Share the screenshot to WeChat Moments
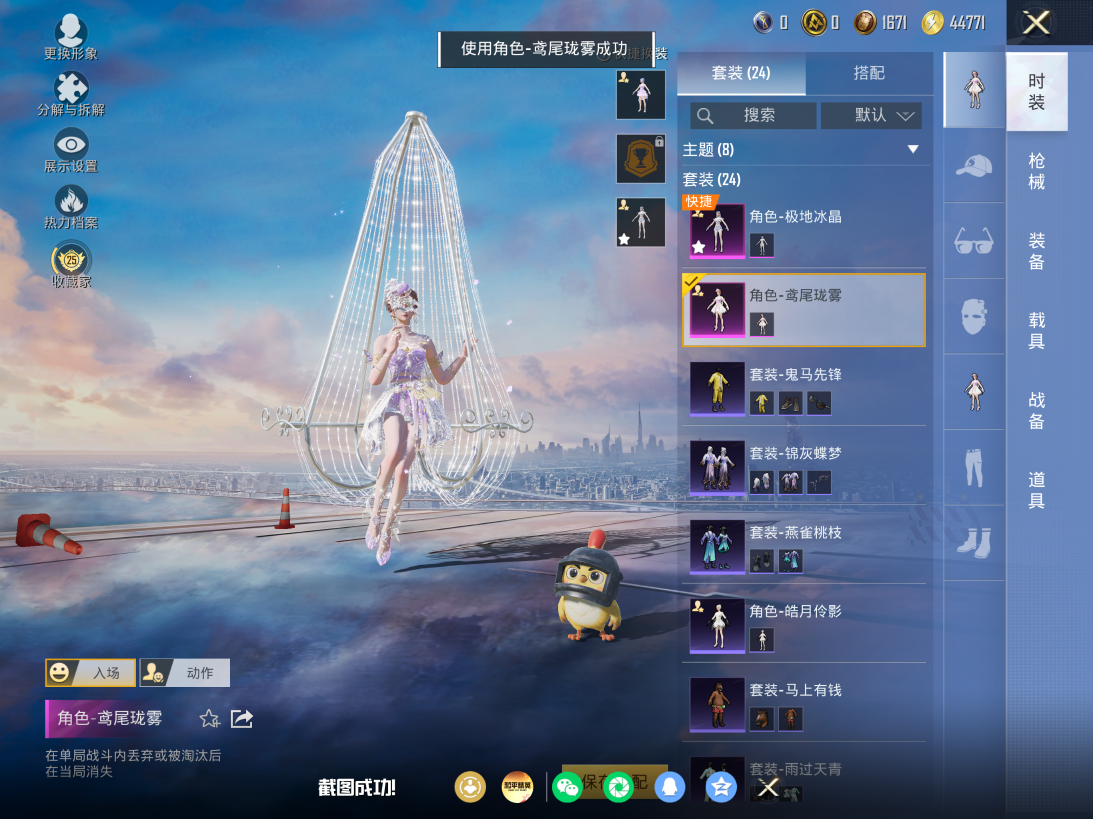 [x=618, y=788]
